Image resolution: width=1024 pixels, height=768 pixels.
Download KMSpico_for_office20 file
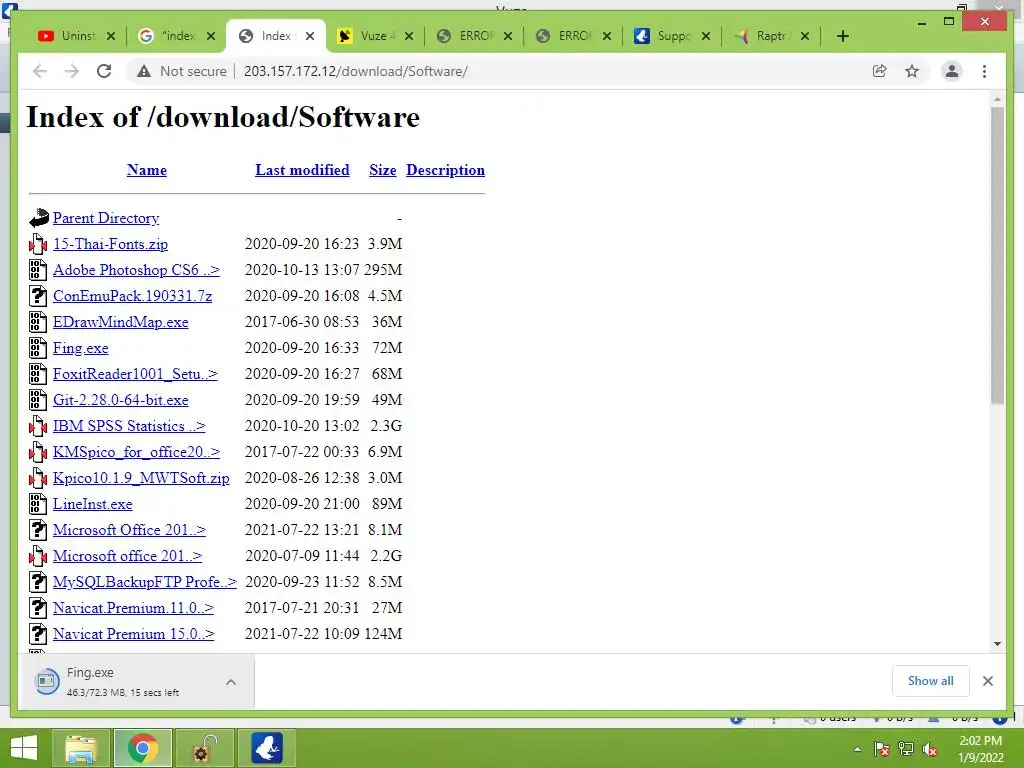click(136, 452)
